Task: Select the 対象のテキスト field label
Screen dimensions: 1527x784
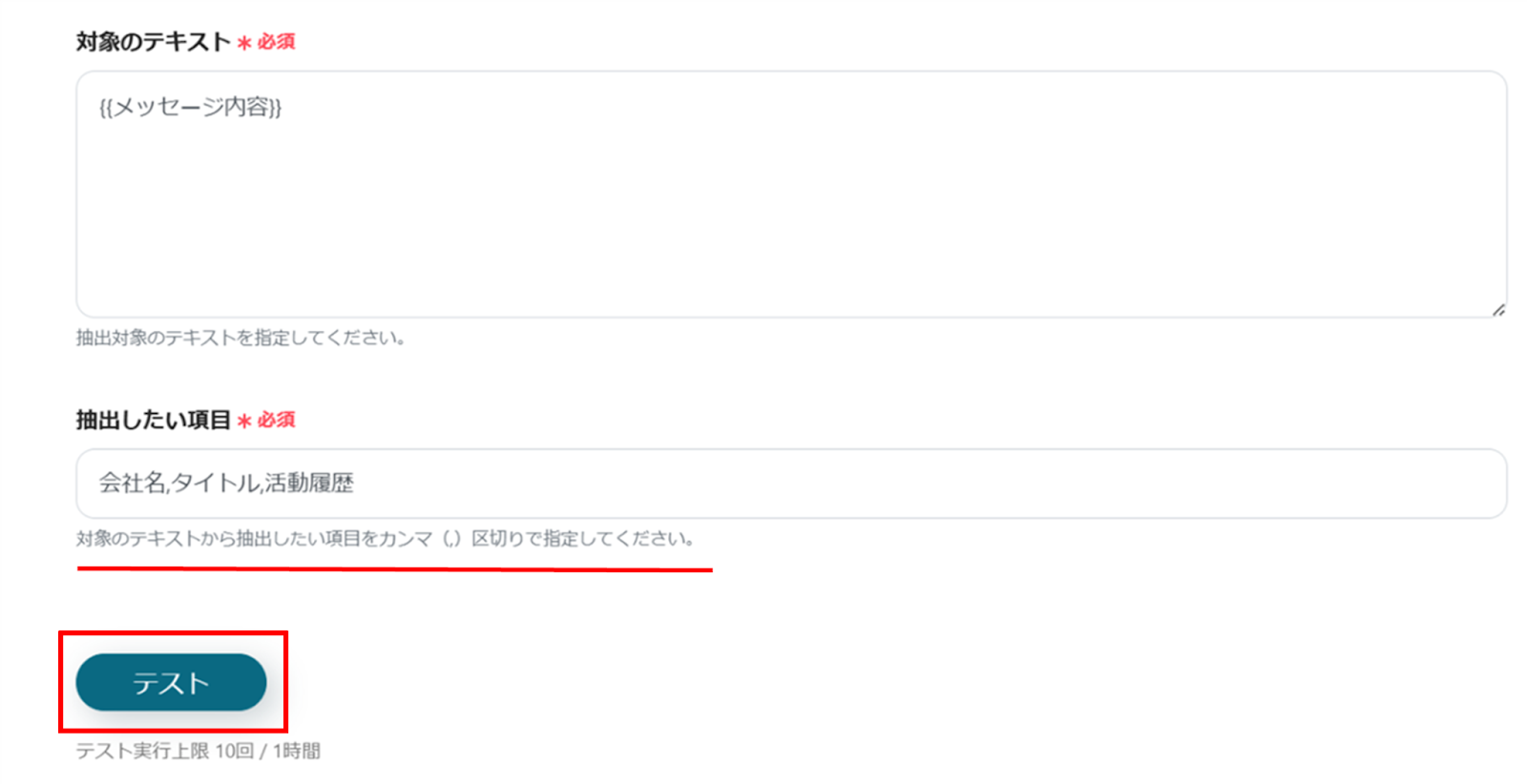Action: point(154,42)
